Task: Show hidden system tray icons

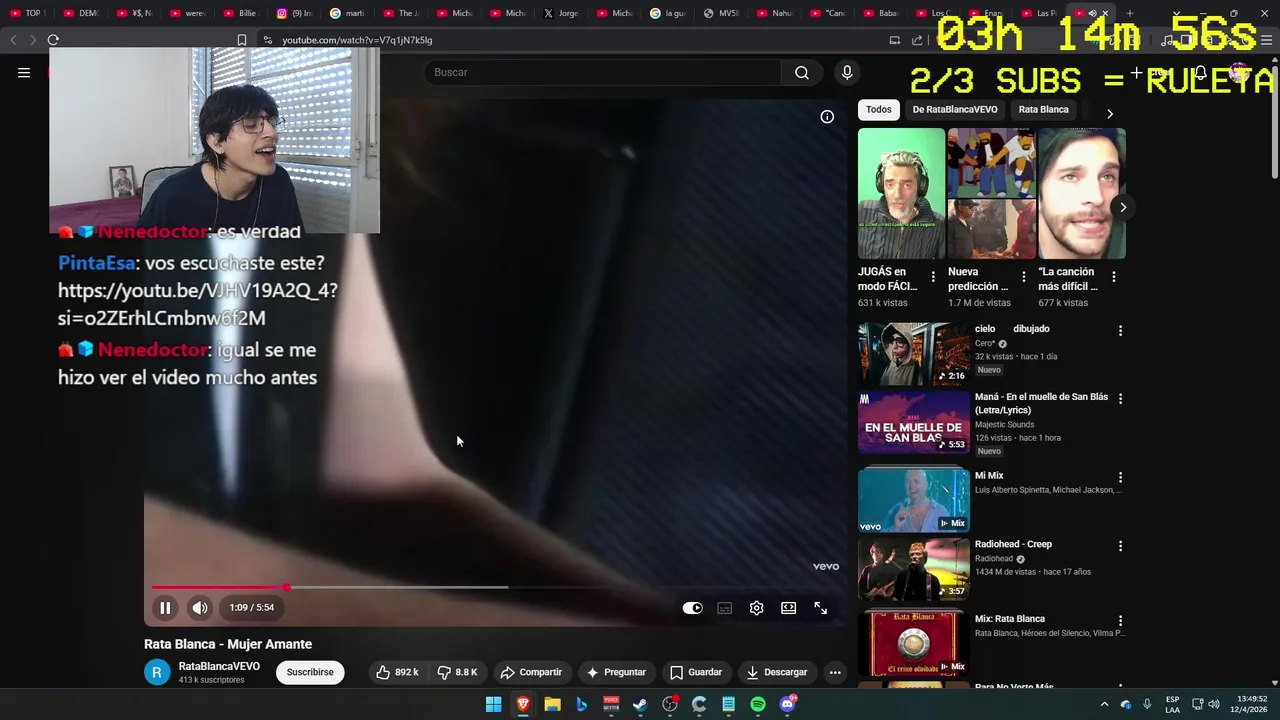Action: [1104, 704]
